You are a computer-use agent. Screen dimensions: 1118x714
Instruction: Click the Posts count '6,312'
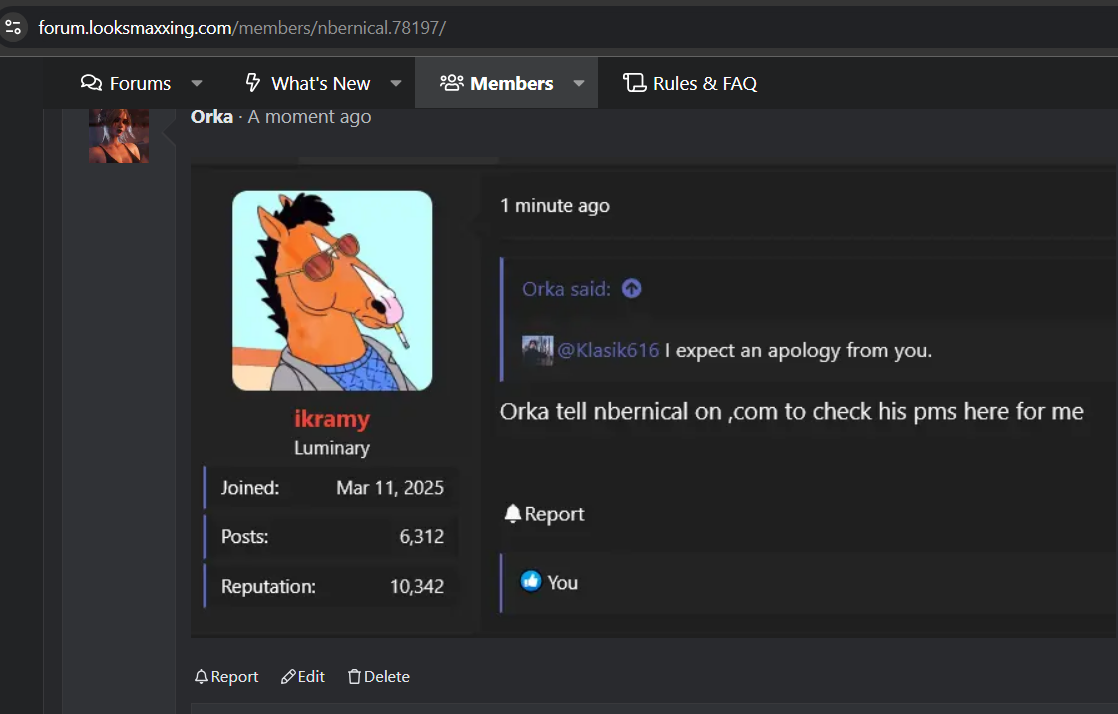point(421,537)
